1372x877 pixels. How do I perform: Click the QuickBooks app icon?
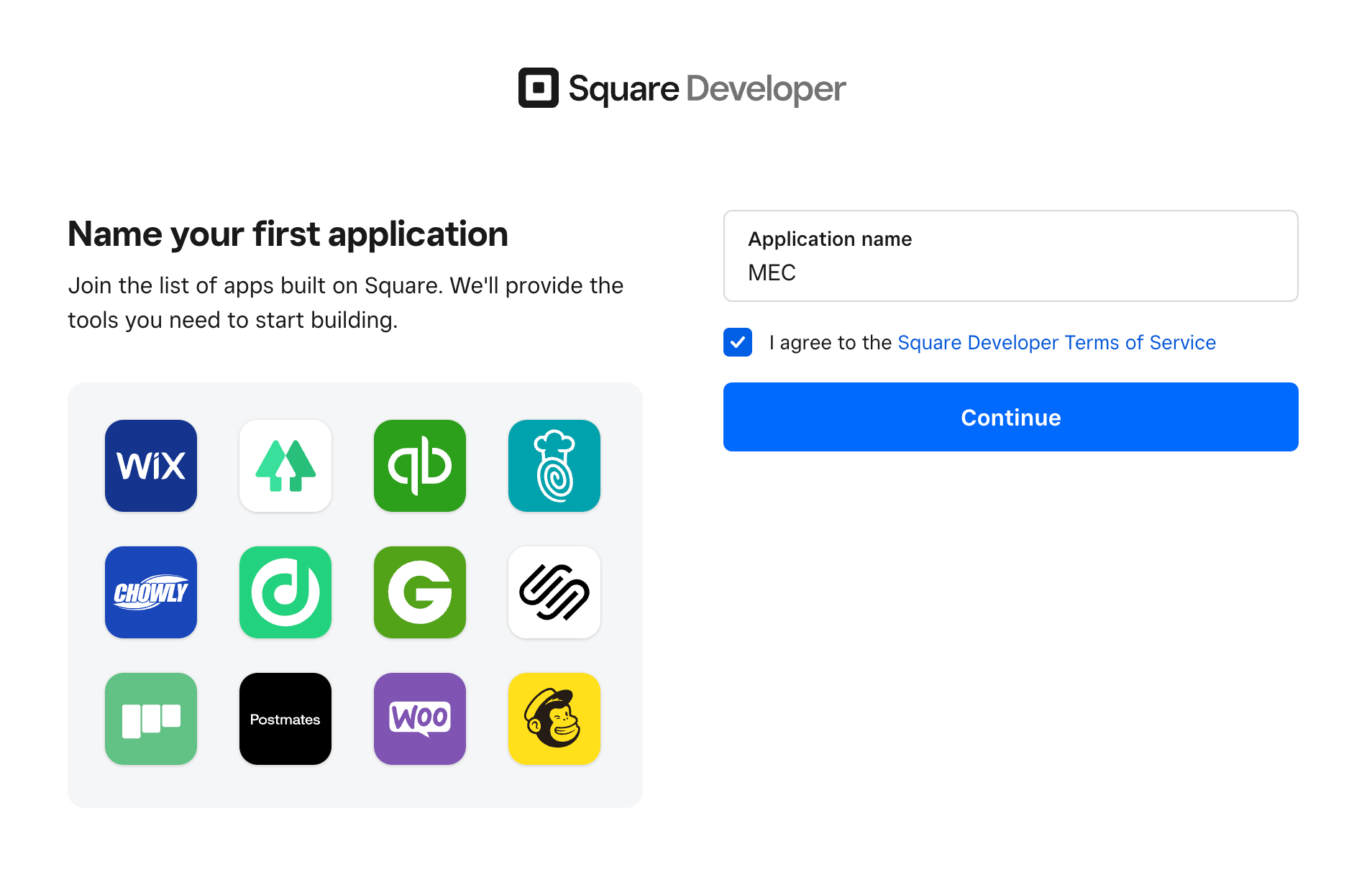point(420,466)
